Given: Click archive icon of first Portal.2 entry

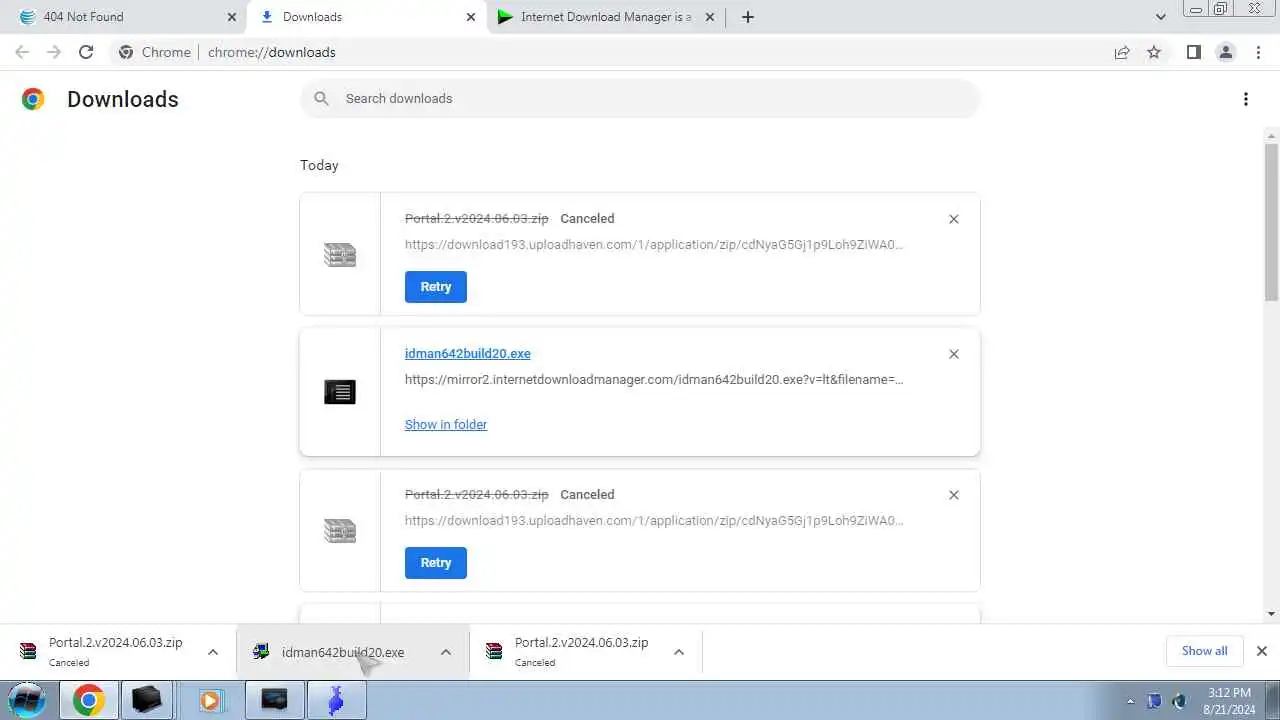Looking at the screenshot, I should click(340, 255).
